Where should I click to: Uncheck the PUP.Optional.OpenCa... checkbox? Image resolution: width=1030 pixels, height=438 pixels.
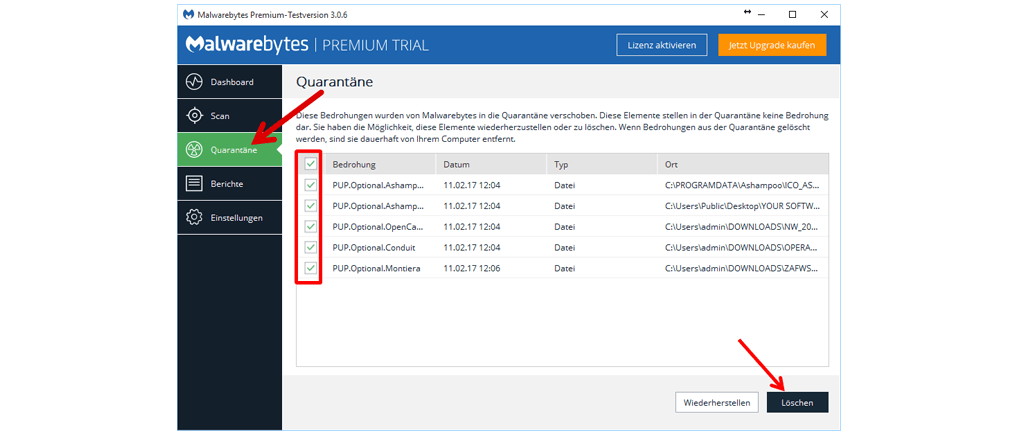tap(311, 227)
